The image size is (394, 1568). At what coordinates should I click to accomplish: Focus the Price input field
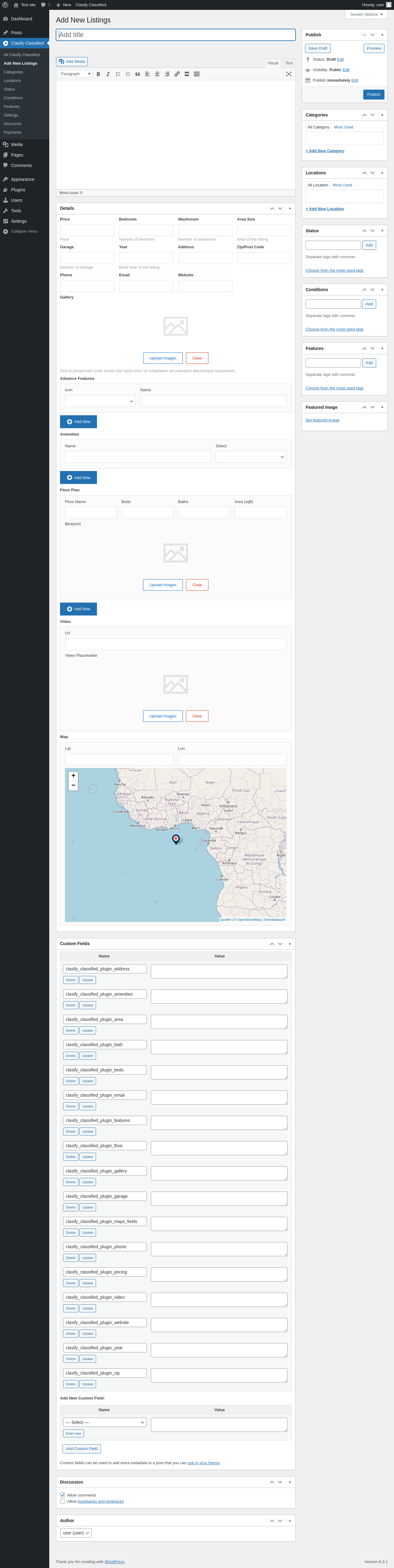pyautogui.click(x=87, y=230)
